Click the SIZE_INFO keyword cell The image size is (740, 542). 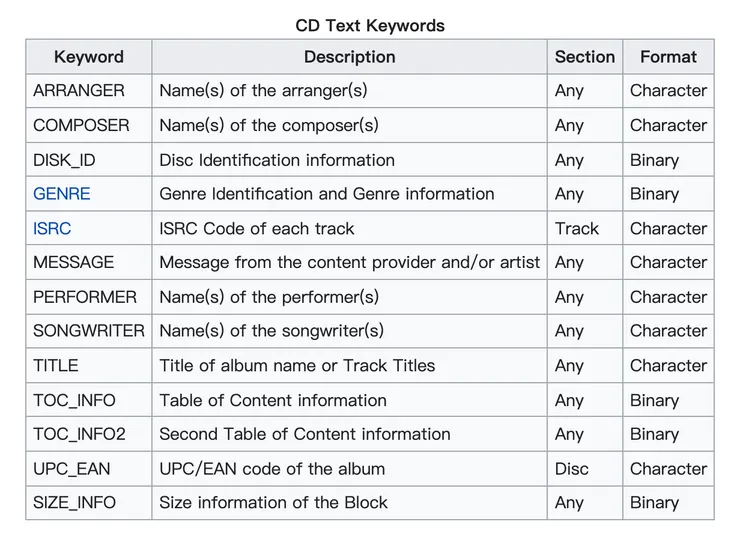75,502
